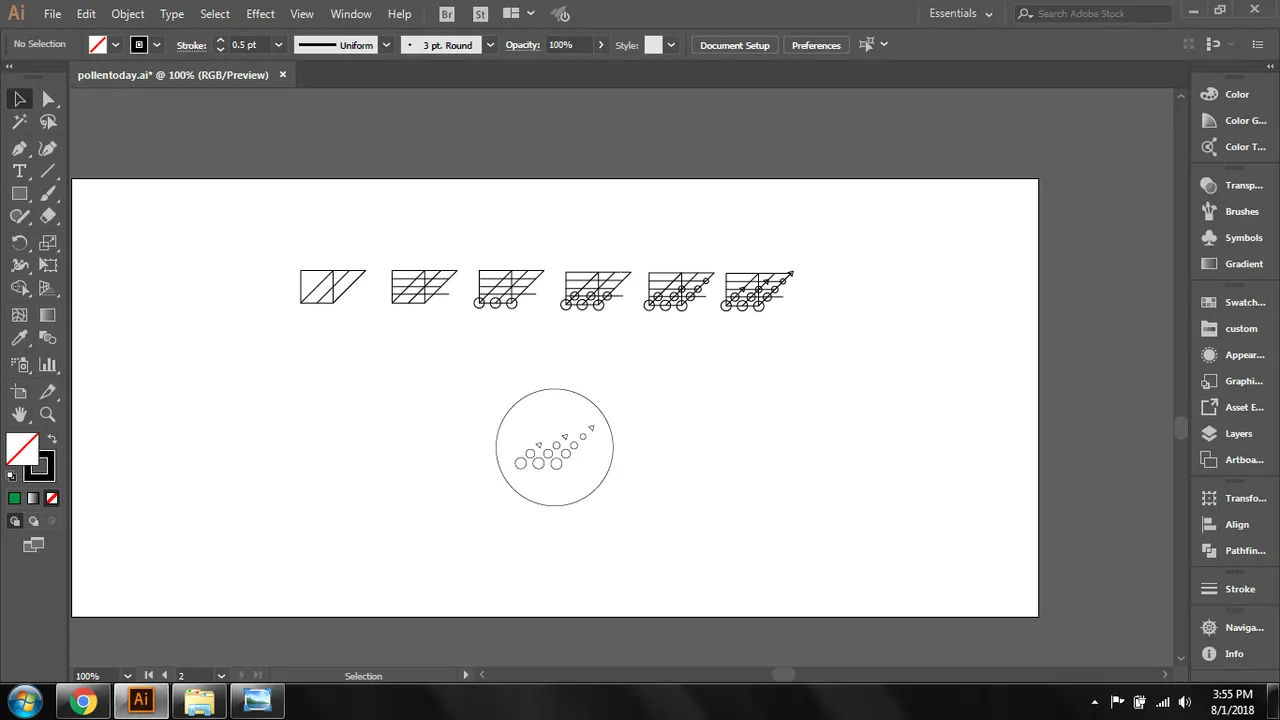The width and height of the screenshot is (1280, 720).
Task: Activate the Type tool
Action: (x=19, y=171)
